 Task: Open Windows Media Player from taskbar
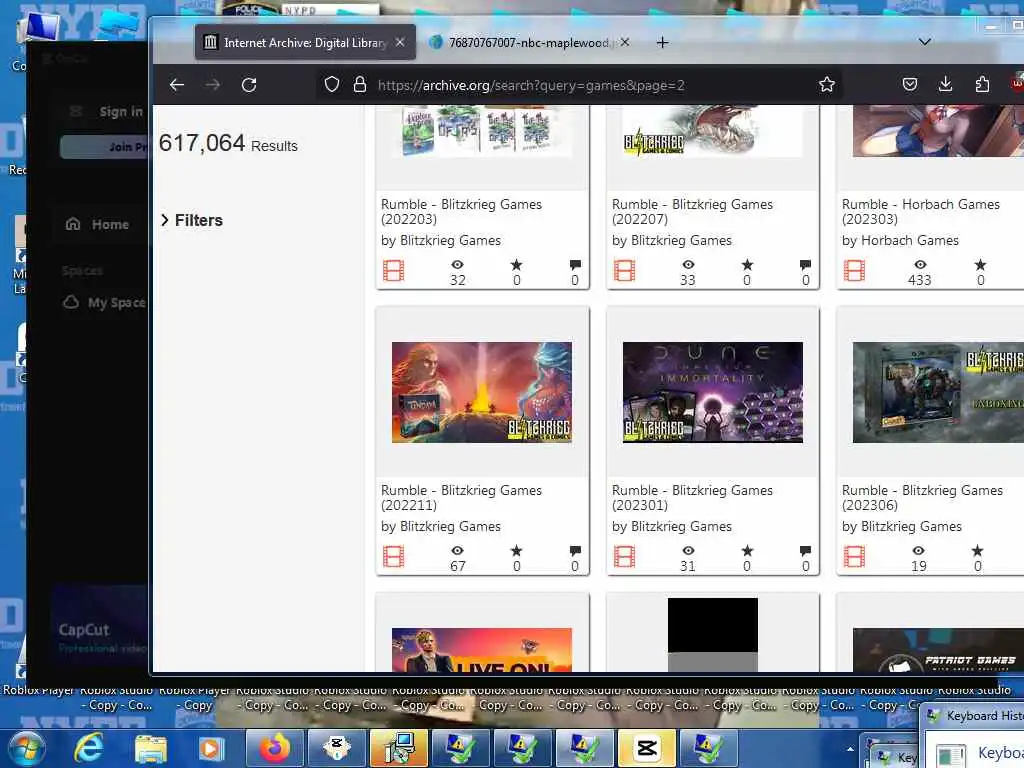click(210, 748)
